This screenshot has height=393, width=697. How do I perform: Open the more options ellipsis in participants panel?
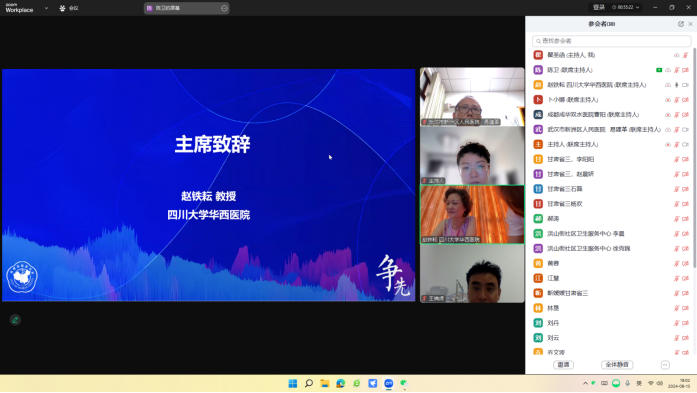point(665,365)
